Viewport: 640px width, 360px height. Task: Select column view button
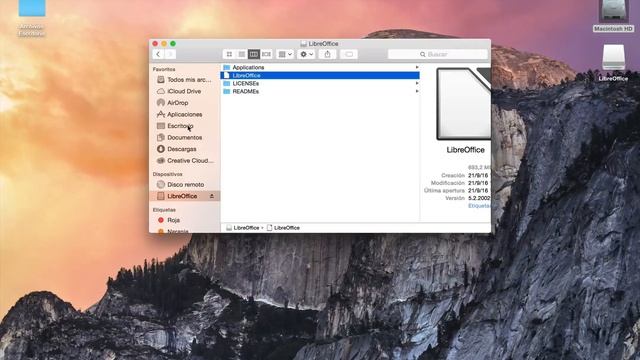click(254, 54)
